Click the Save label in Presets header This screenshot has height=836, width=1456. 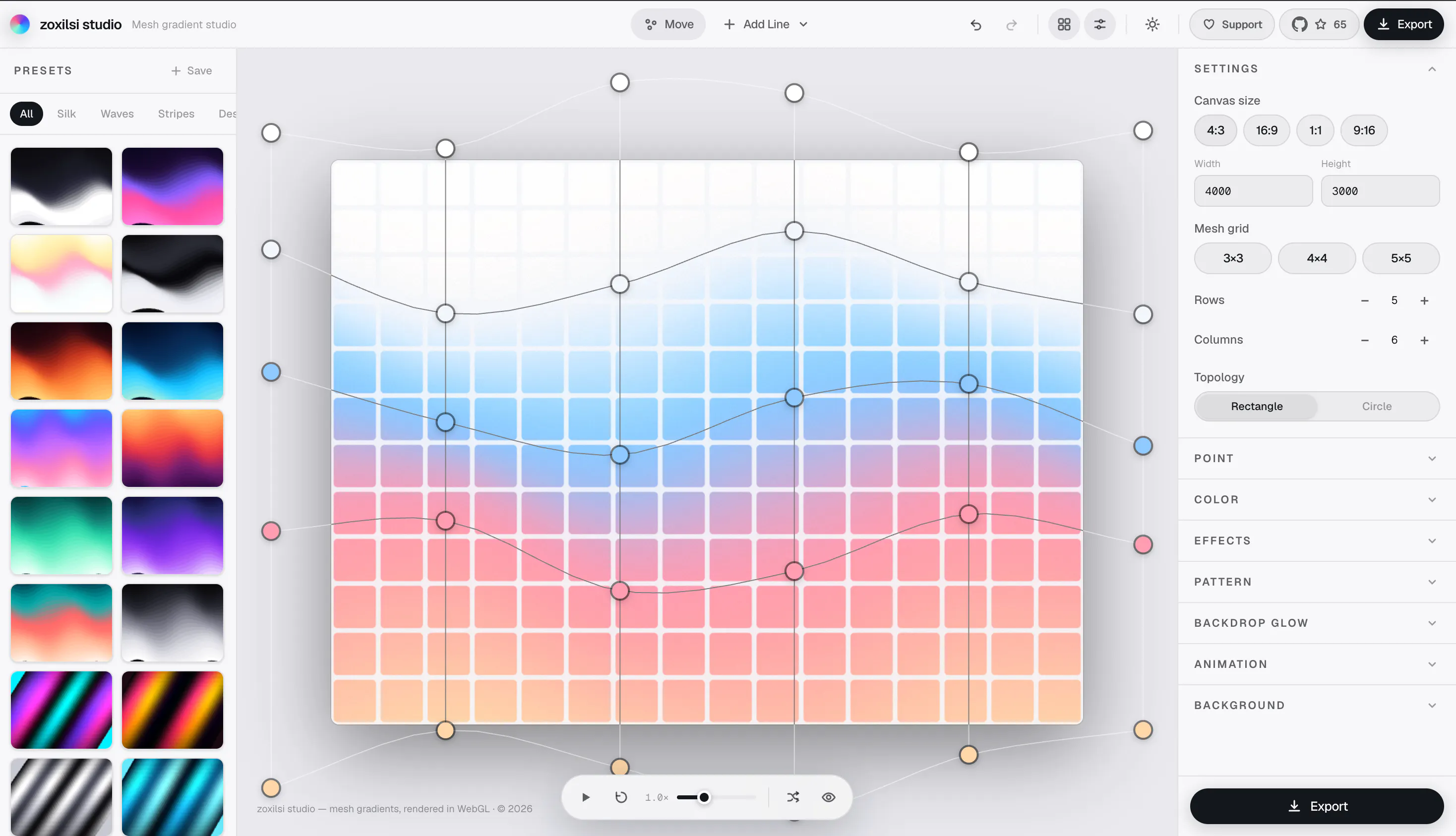pyautogui.click(x=199, y=70)
